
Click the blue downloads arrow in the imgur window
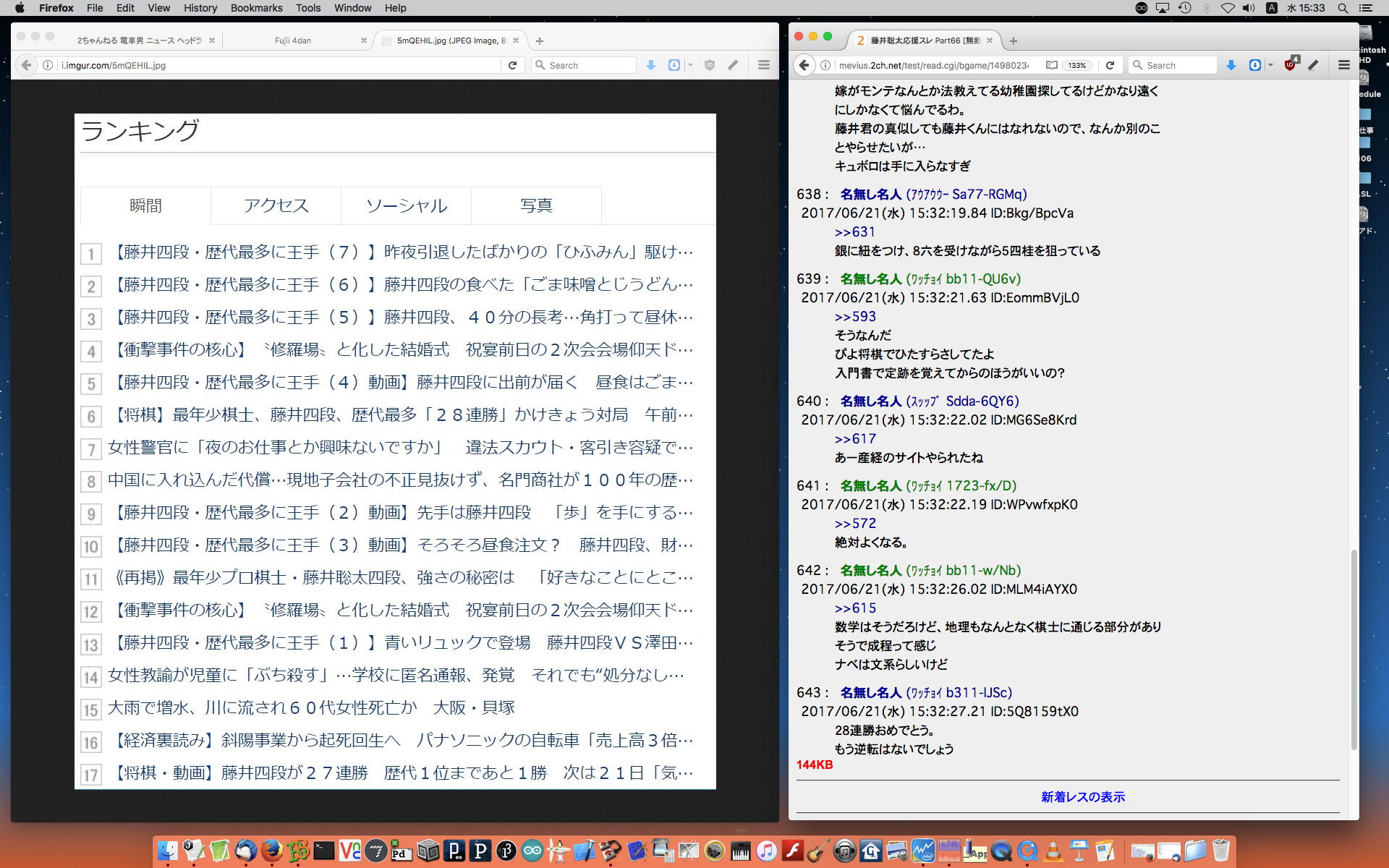651,65
